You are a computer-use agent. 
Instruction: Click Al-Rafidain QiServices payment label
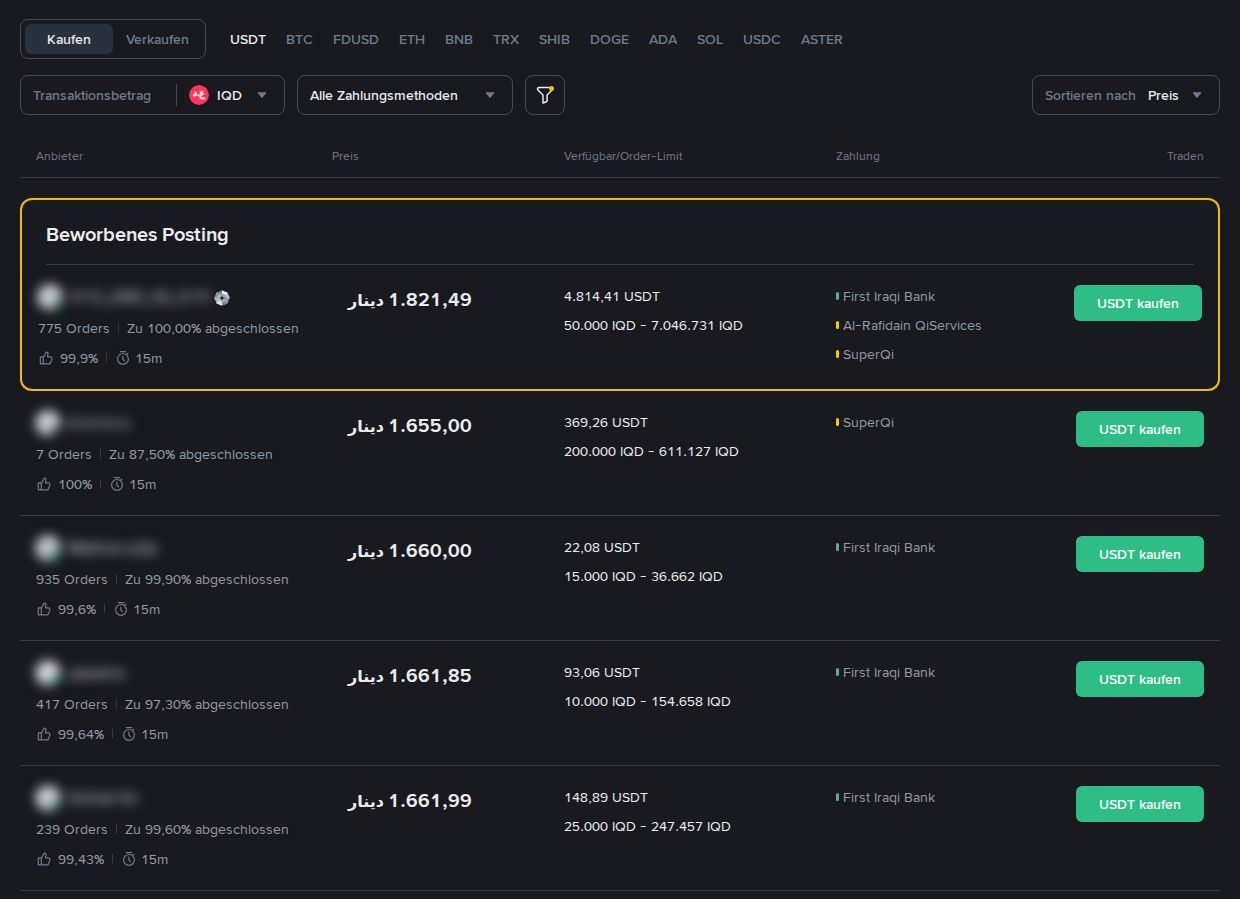coord(912,325)
